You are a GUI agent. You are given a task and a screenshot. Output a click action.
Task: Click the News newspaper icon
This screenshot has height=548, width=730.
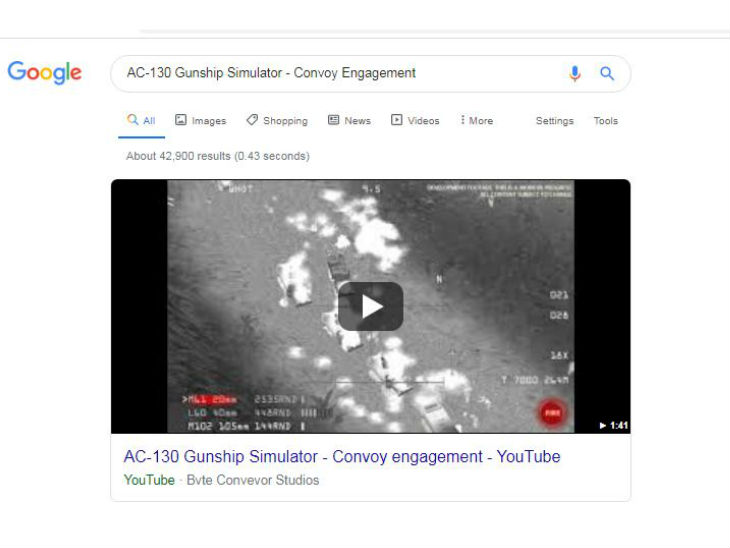pyautogui.click(x=333, y=120)
